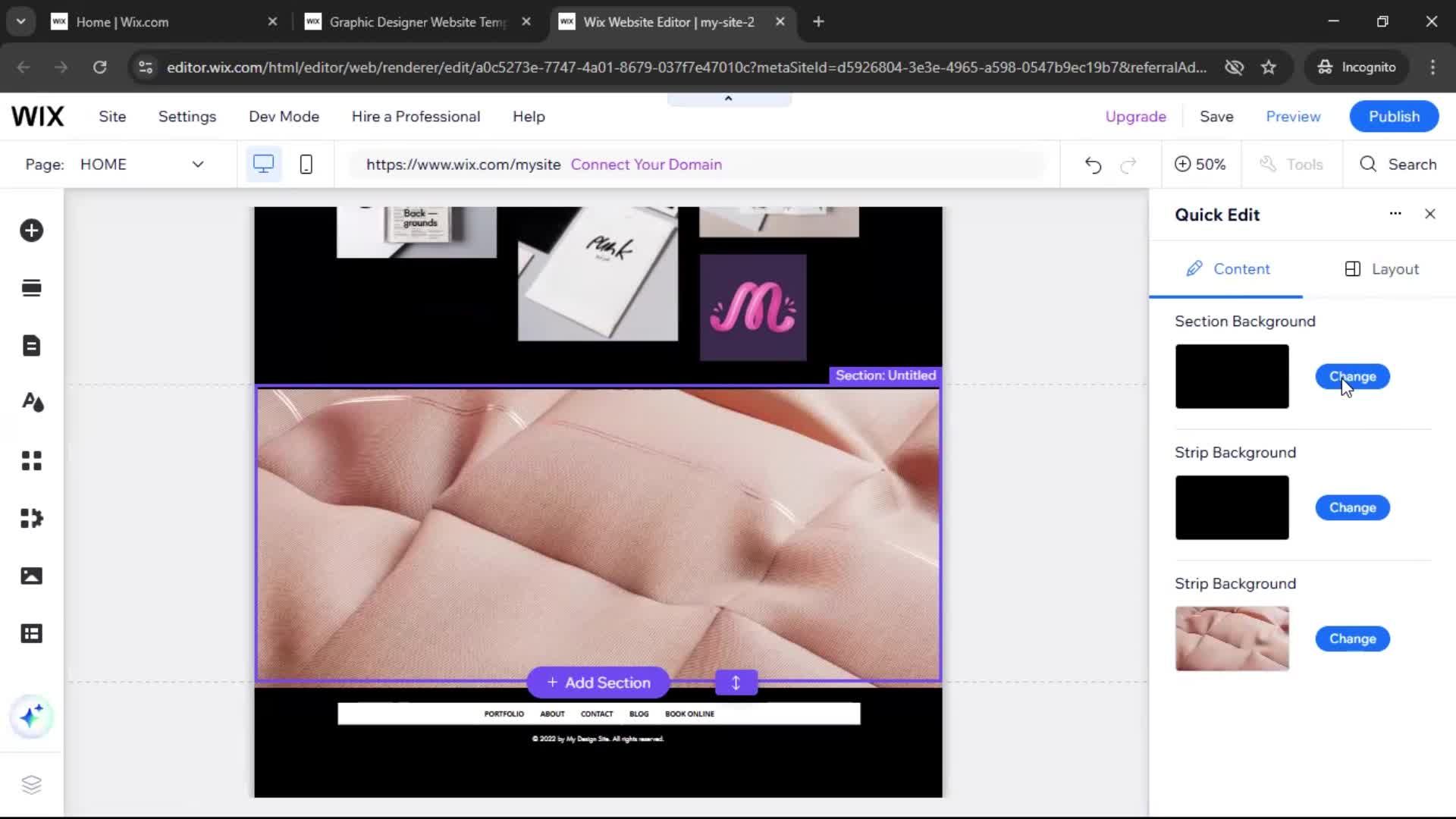Change the pink fabric Strip Background
Viewport: 1456px width, 819px height.
[1352, 639]
